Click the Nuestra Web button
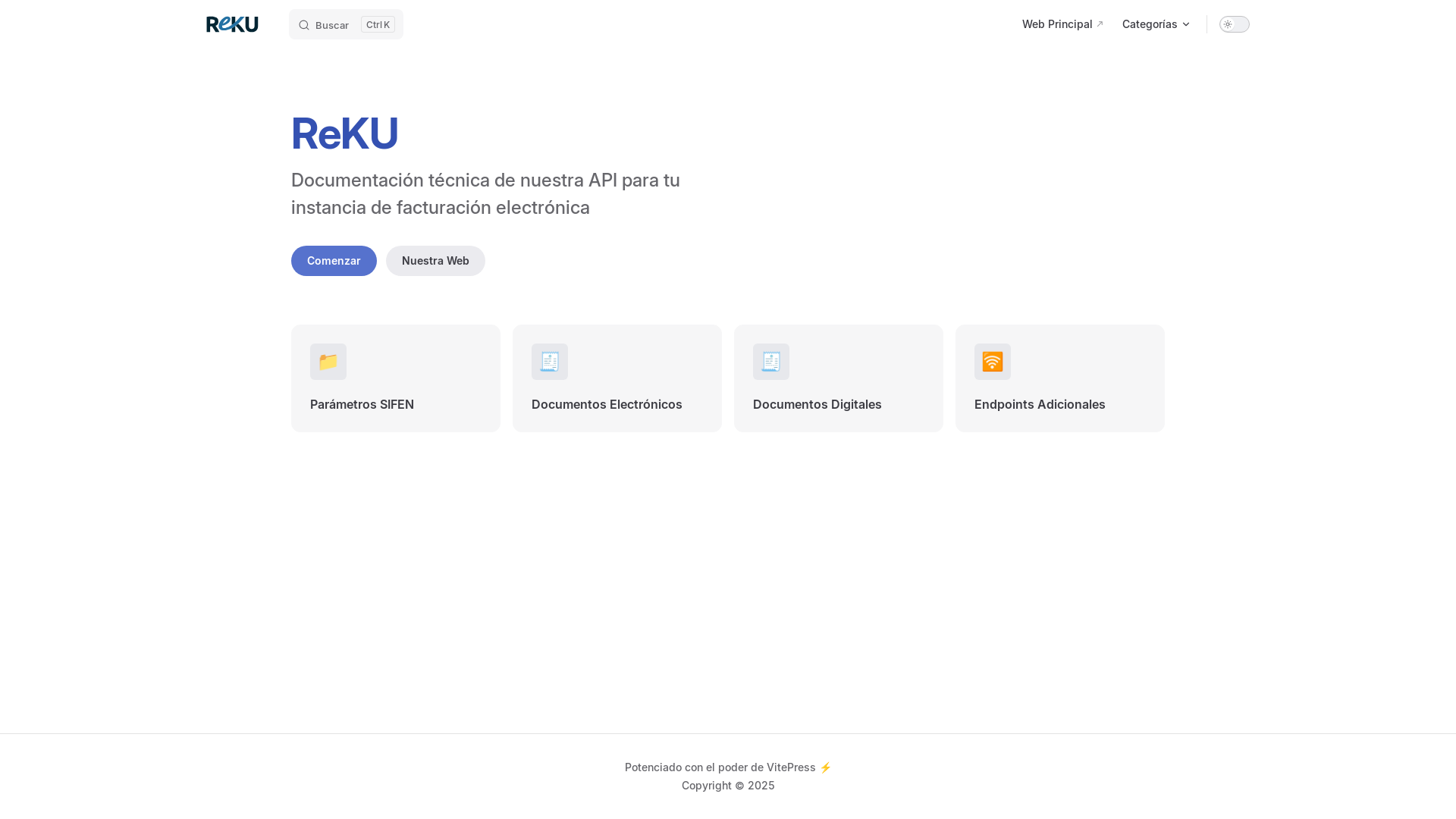 (x=435, y=261)
